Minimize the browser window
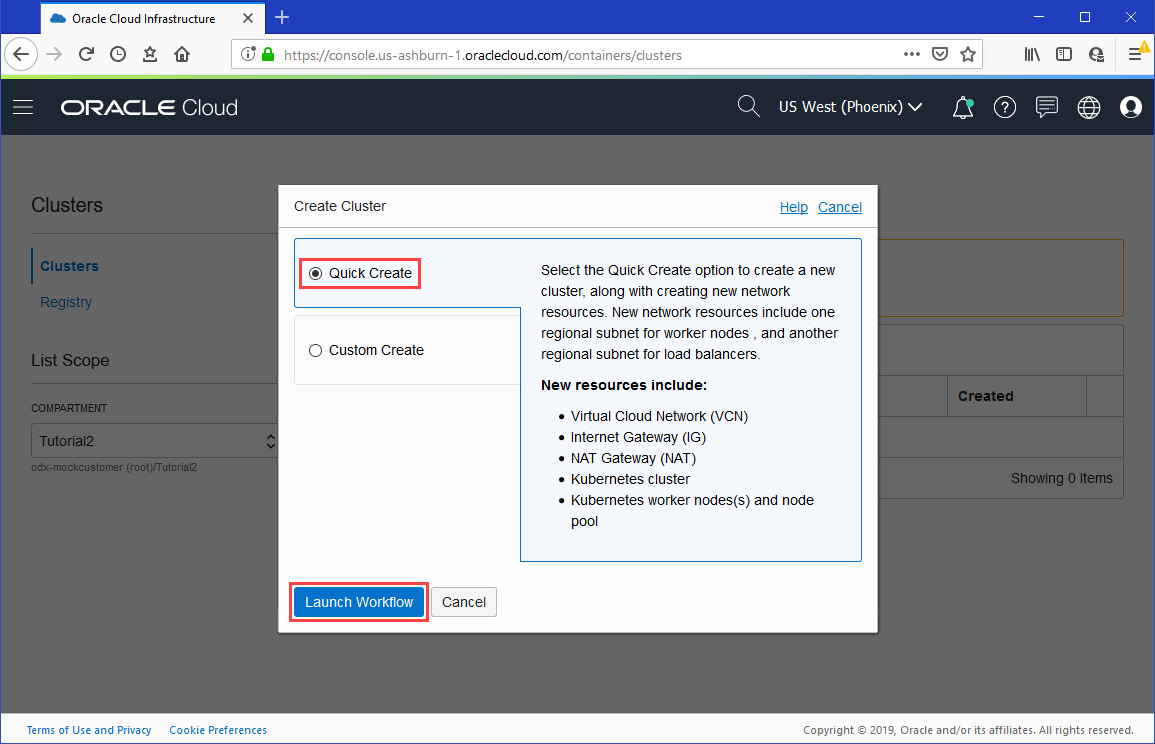The image size is (1155, 744). 1039,17
